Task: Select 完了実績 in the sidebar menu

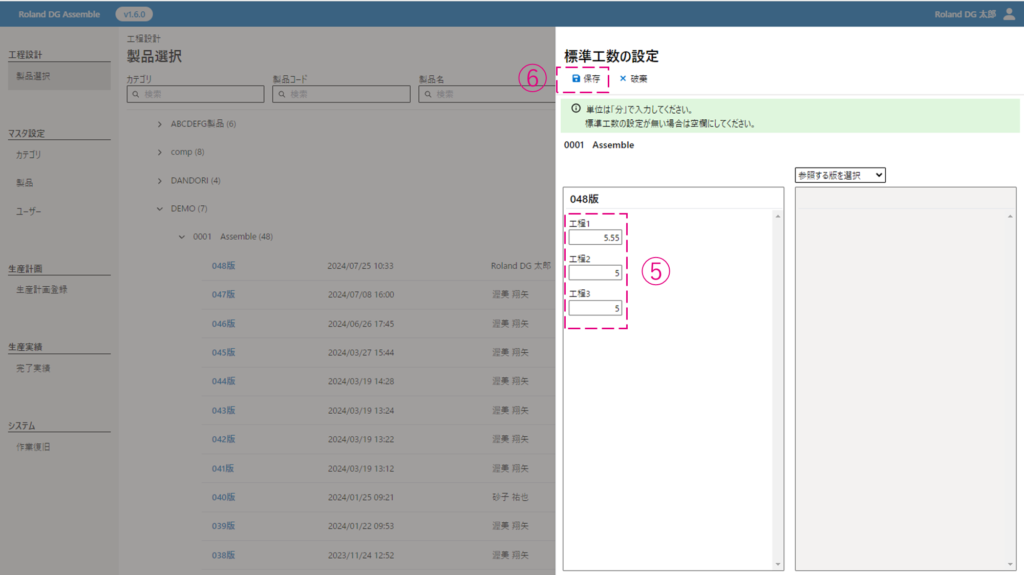Action: tap(33, 368)
